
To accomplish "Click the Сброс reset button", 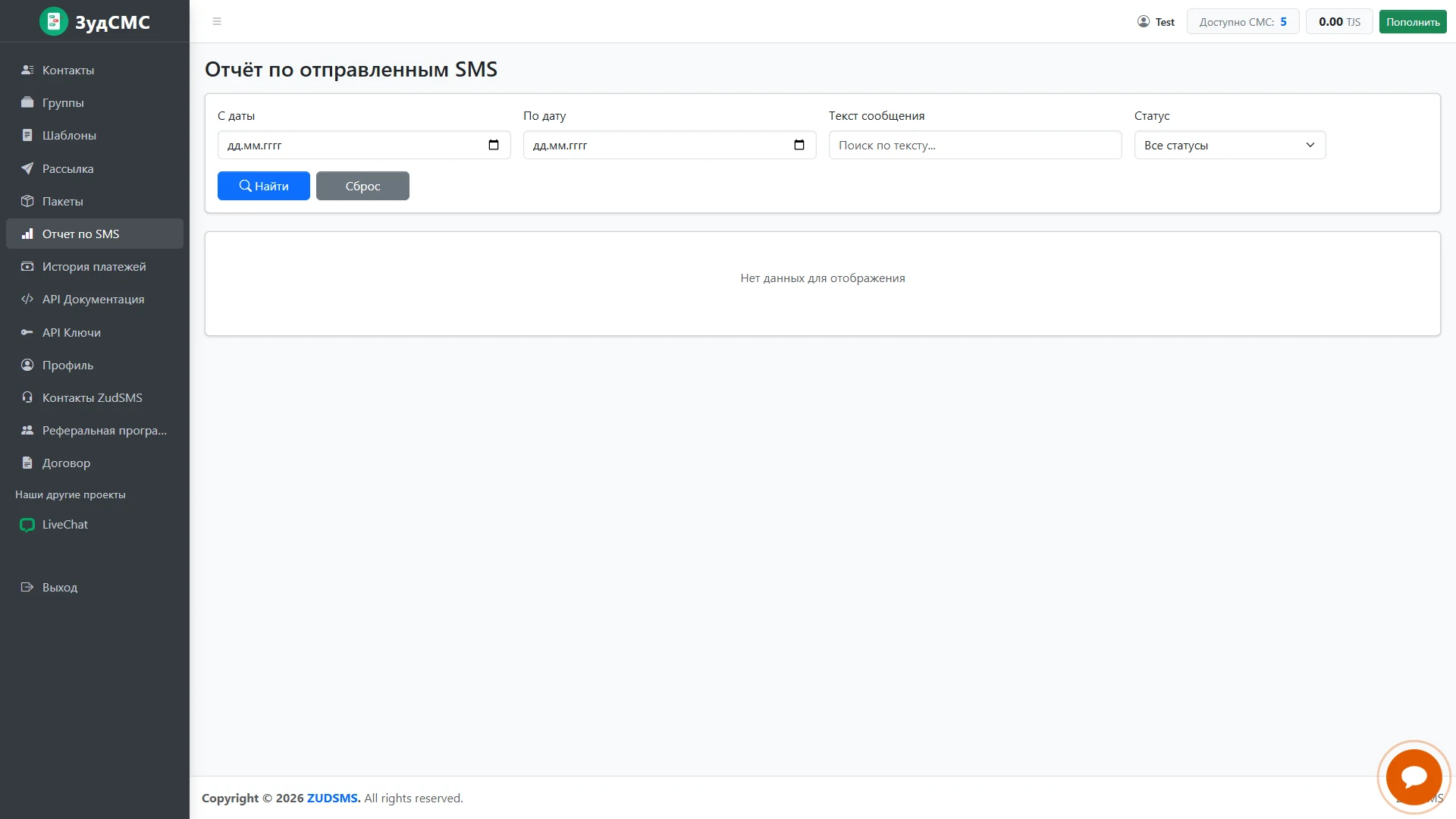I will 362,186.
